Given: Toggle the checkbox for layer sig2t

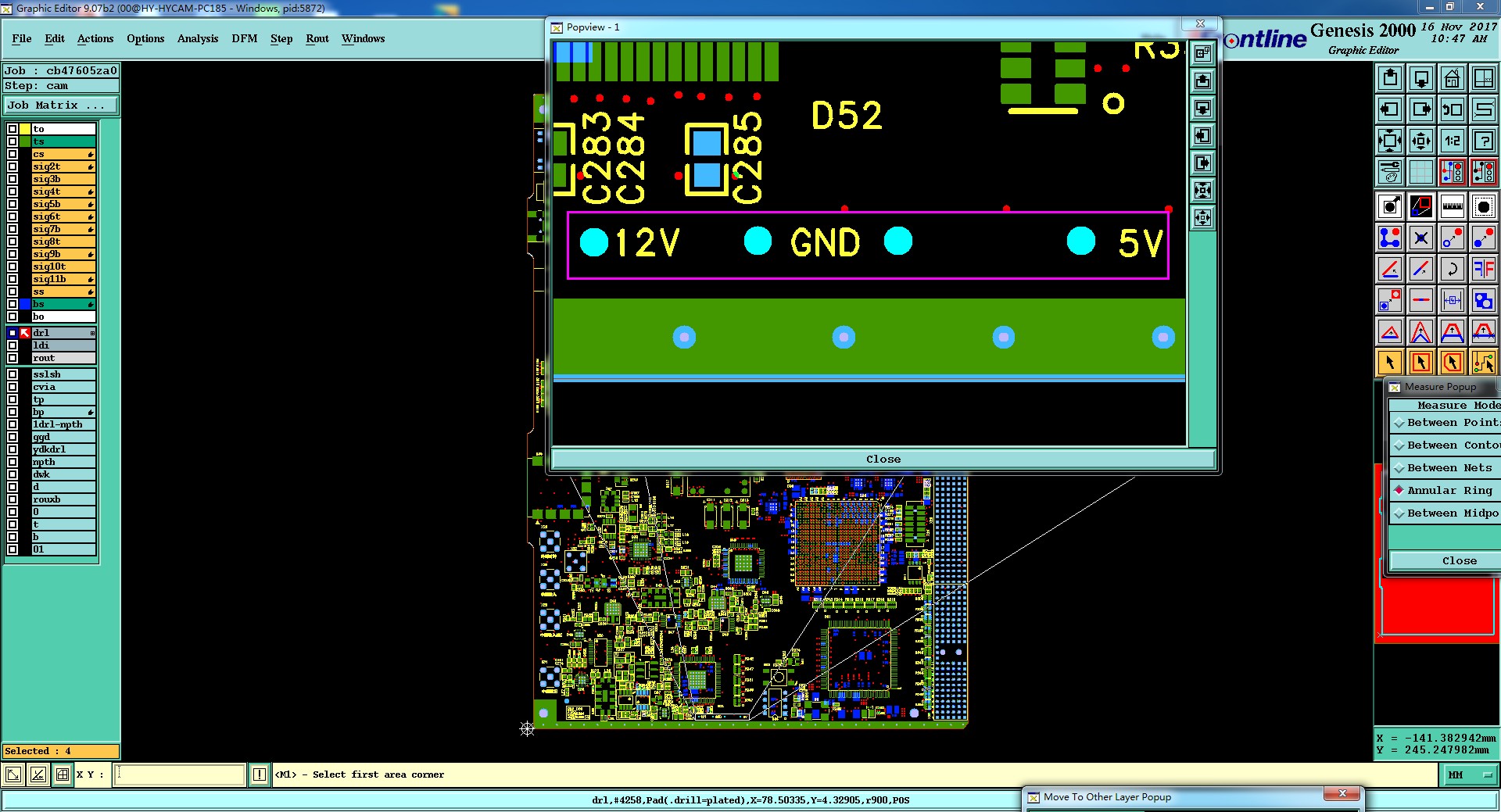Looking at the screenshot, I should point(13,166).
